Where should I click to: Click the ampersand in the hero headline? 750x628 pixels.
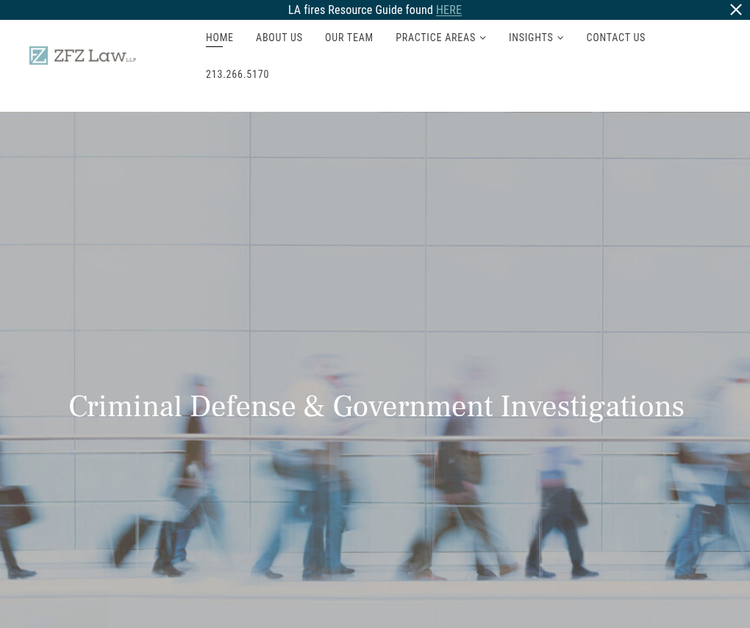[314, 407]
